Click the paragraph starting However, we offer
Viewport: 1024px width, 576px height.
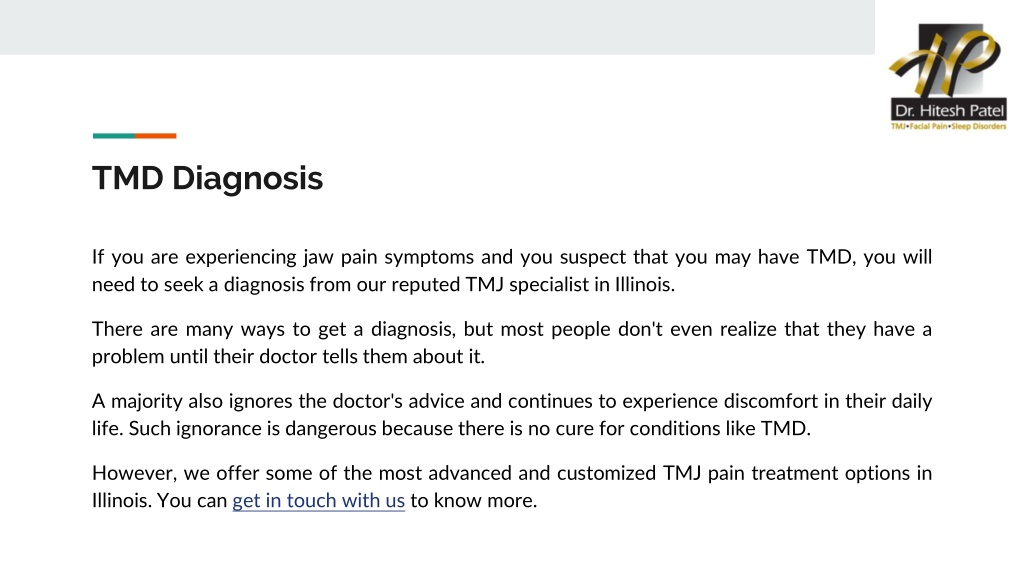512,487
